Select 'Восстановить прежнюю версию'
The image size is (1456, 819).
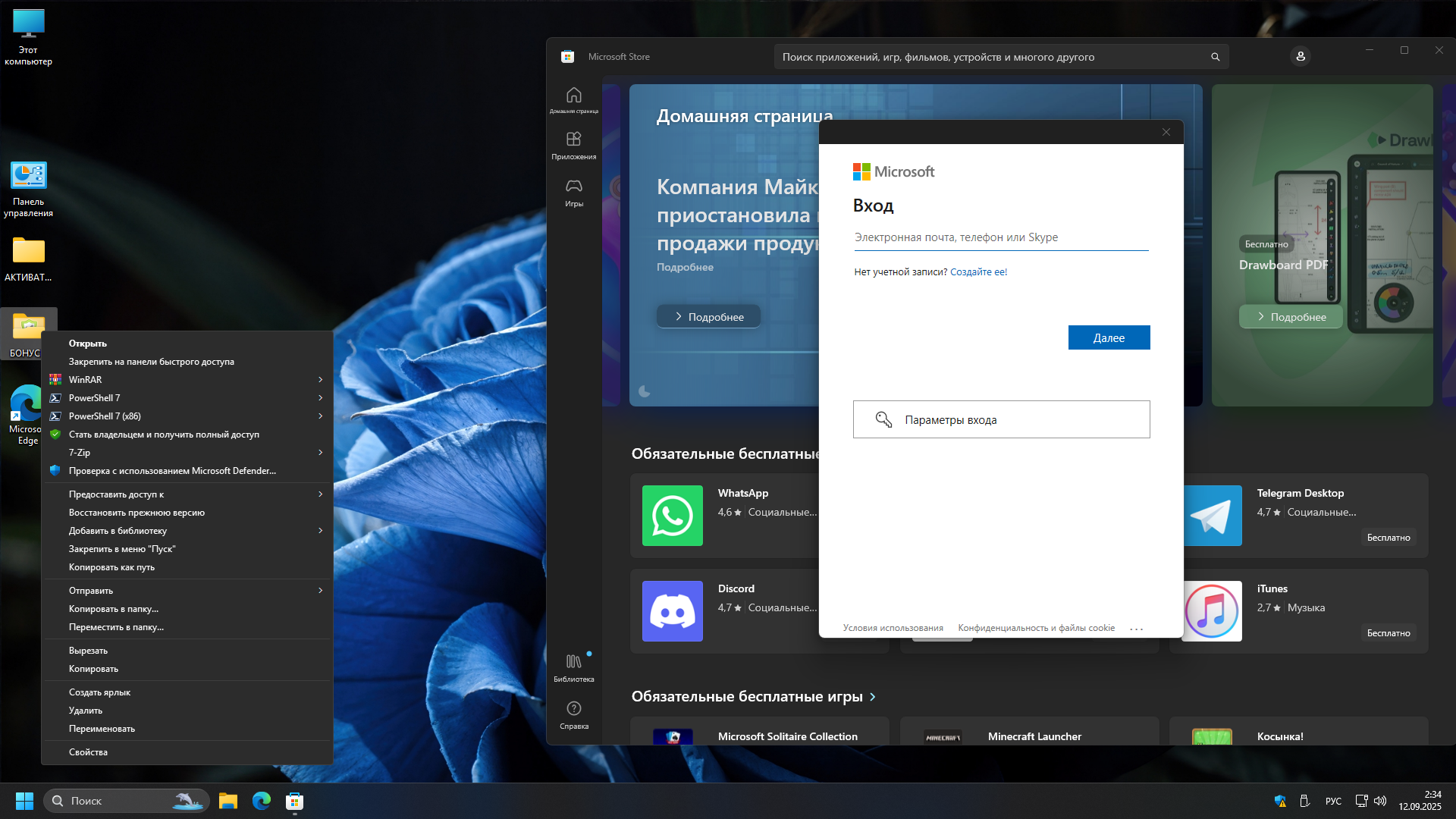[x=187, y=513]
